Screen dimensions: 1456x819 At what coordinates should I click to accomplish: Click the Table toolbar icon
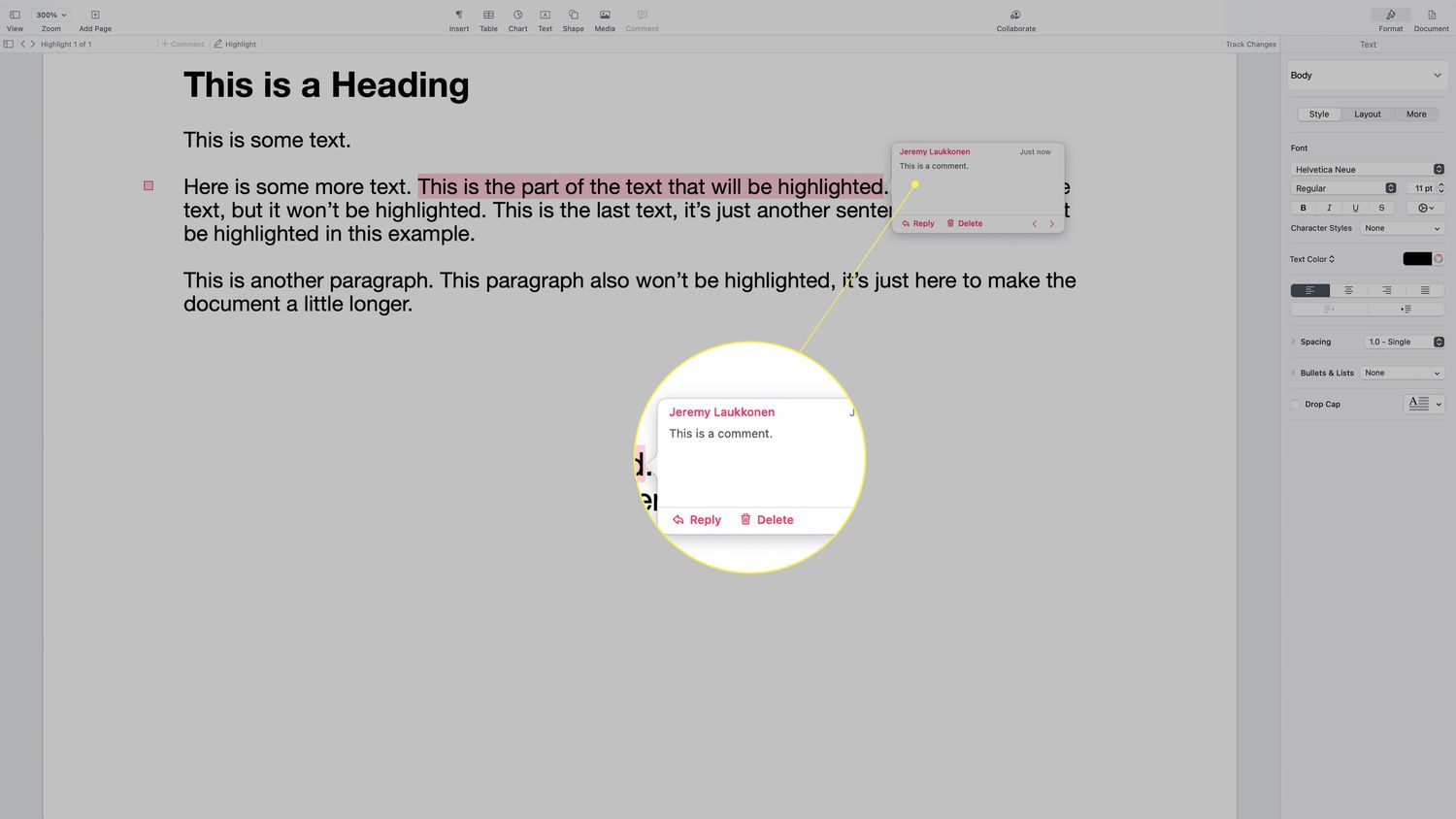pos(488,19)
